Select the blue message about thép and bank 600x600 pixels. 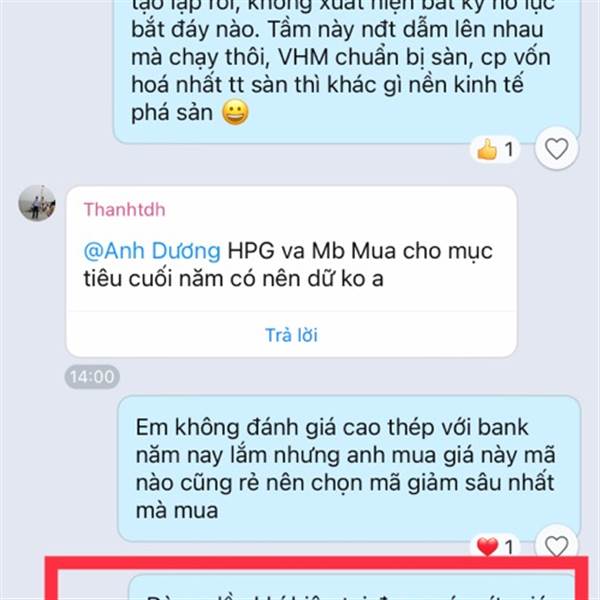click(x=349, y=468)
